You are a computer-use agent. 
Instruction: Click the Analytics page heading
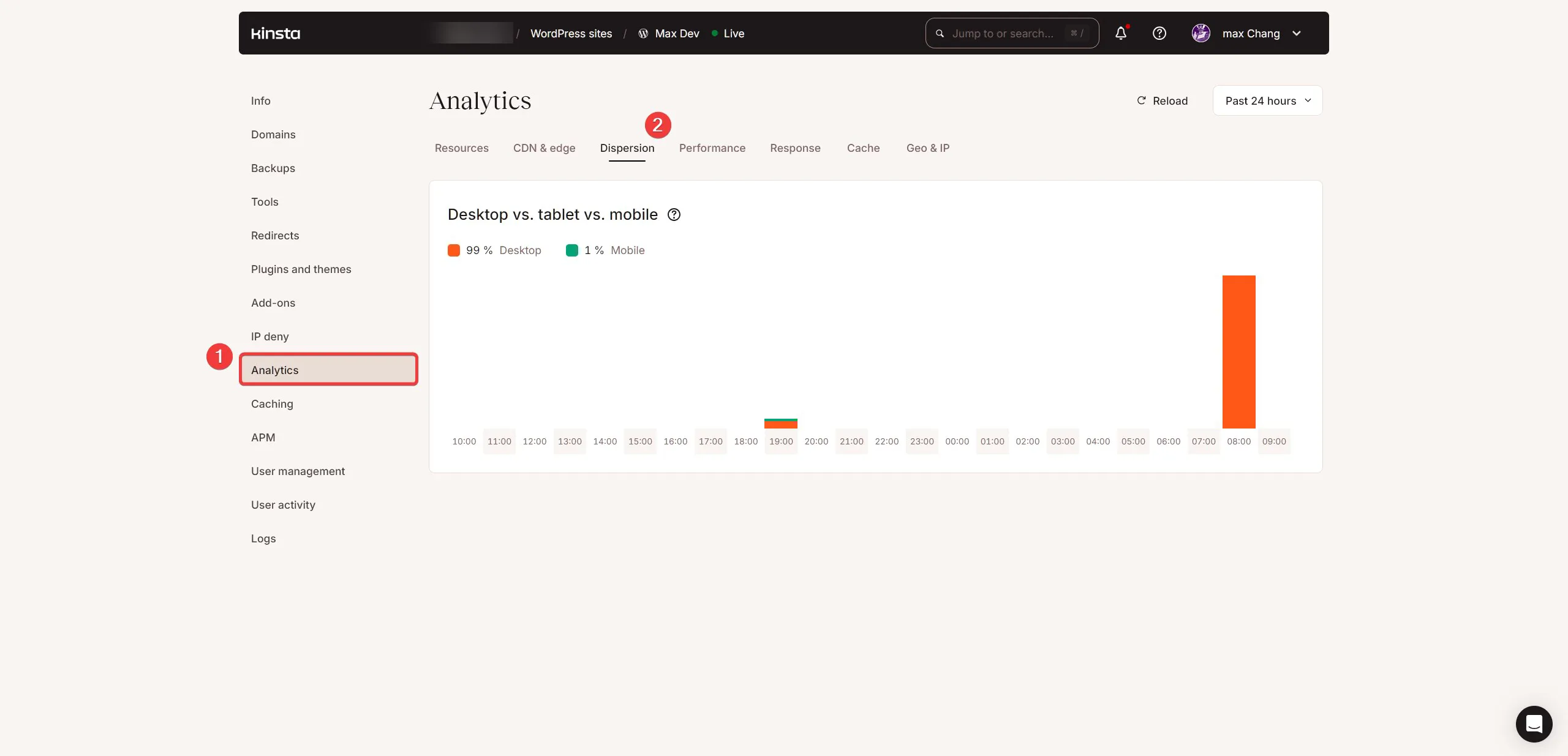[x=480, y=101]
